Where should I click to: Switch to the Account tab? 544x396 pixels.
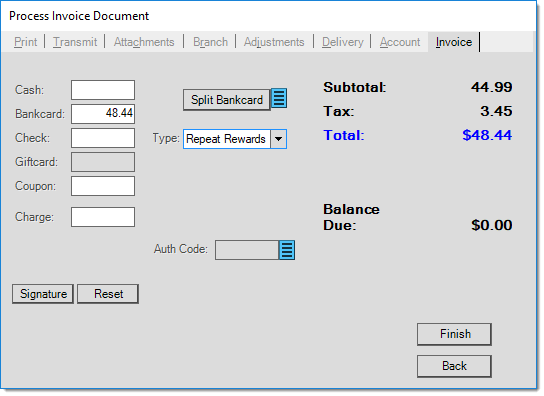coord(400,42)
